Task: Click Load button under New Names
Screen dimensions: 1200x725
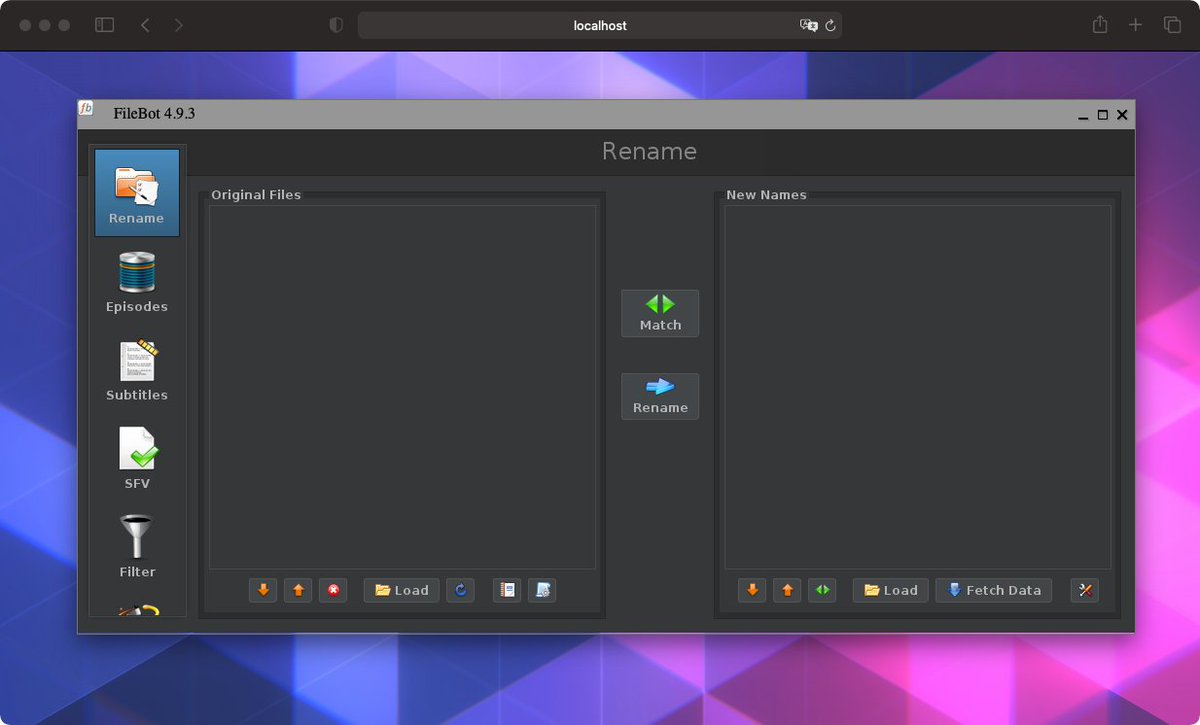Action: [891, 590]
